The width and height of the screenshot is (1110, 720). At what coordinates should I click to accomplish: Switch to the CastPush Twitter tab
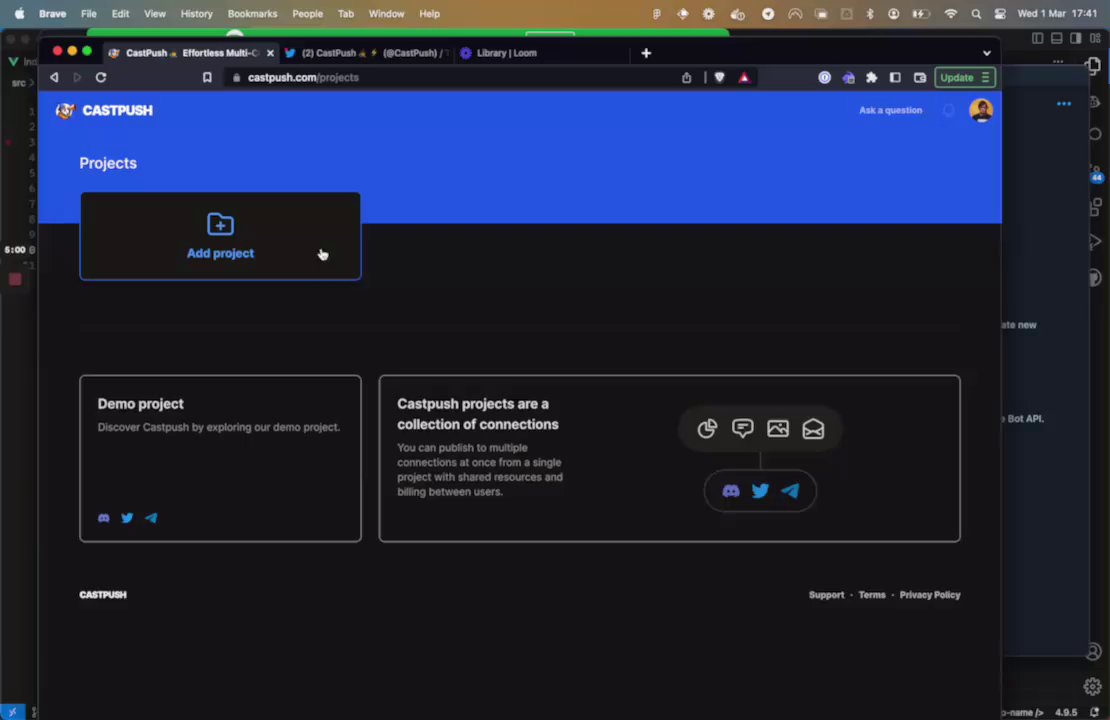367,53
